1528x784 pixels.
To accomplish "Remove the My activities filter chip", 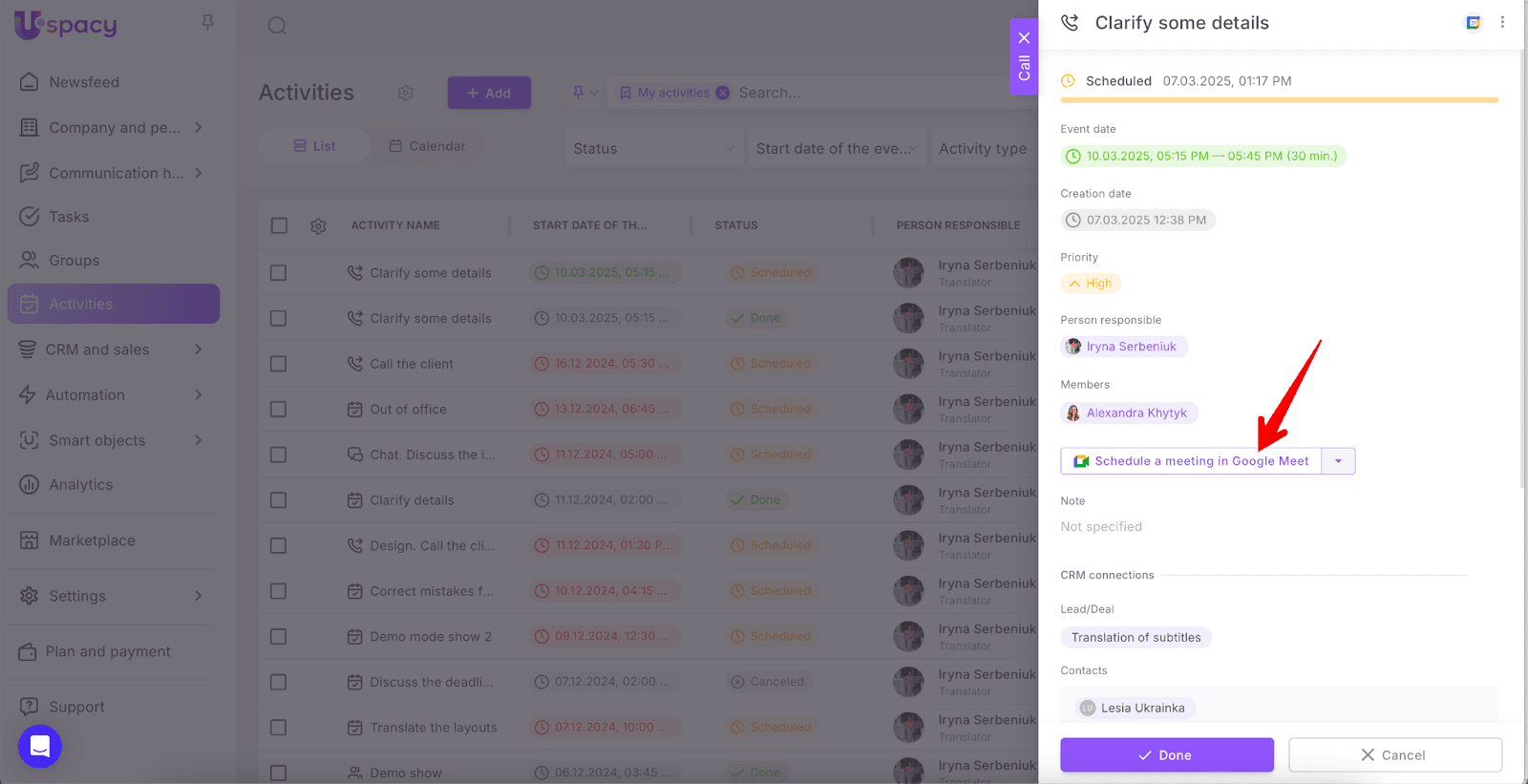I will [723, 93].
